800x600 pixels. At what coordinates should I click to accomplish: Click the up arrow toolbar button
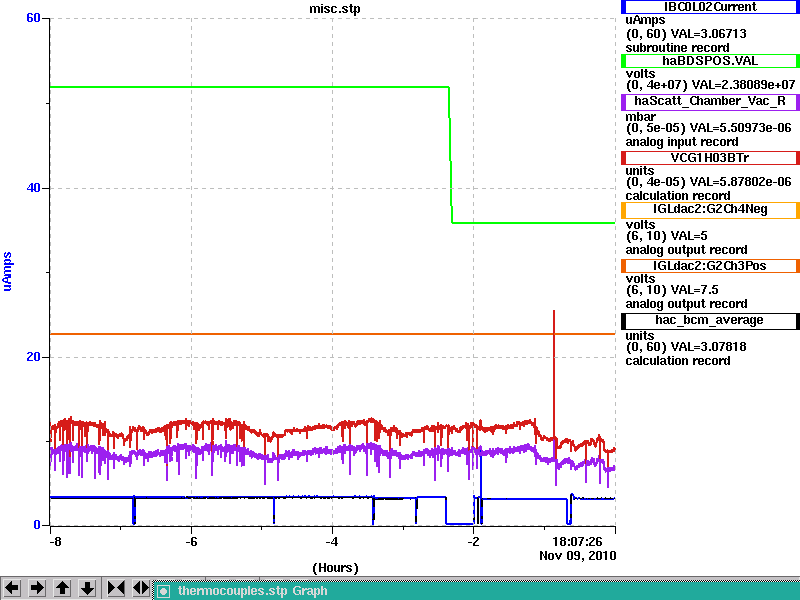62,588
